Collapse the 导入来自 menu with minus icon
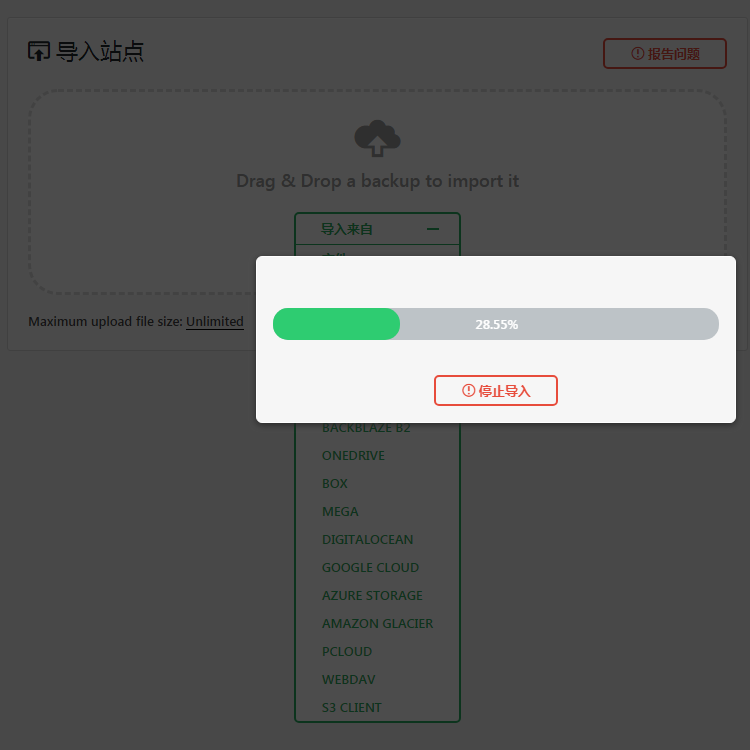750x750 pixels. click(433, 229)
